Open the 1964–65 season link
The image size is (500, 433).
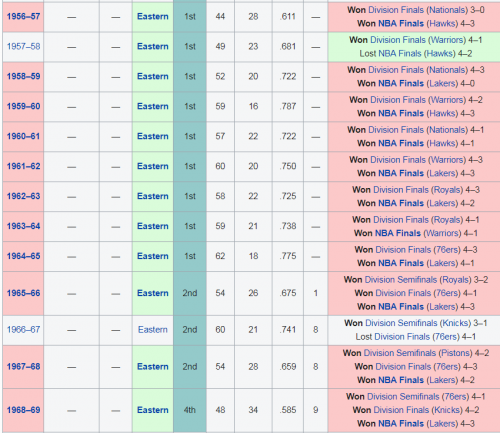(23, 256)
